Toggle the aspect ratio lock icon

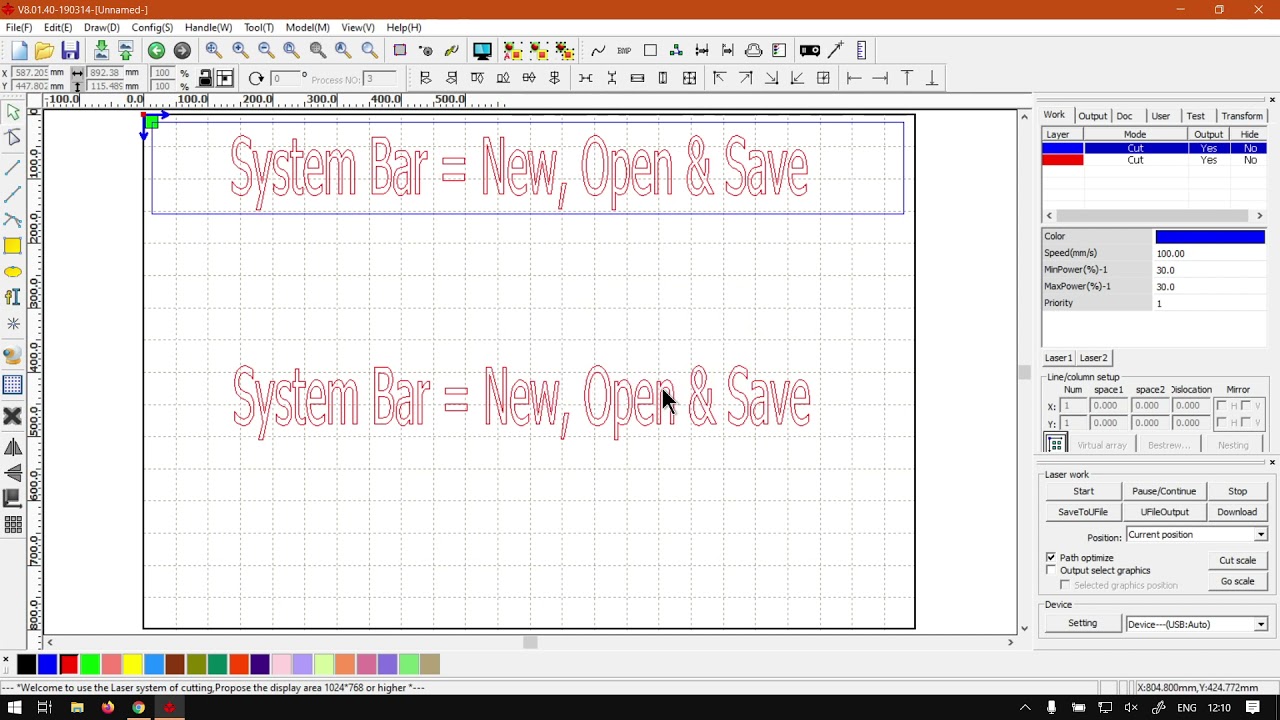(x=205, y=78)
